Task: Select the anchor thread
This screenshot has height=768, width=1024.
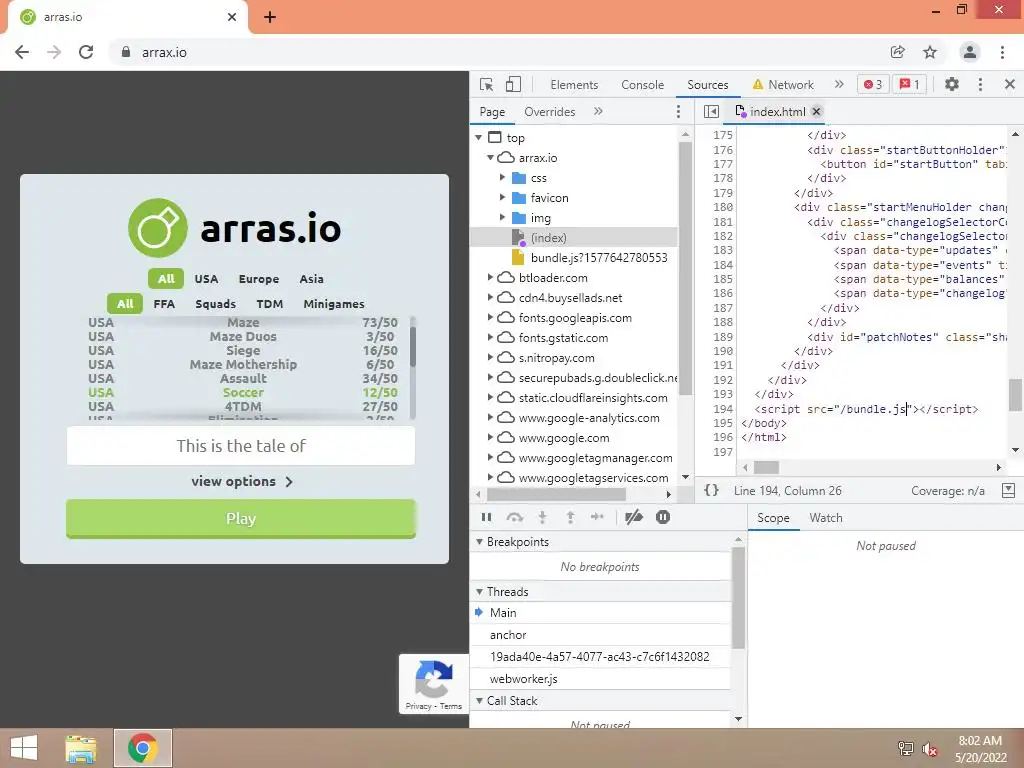Action: coord(600,635)
